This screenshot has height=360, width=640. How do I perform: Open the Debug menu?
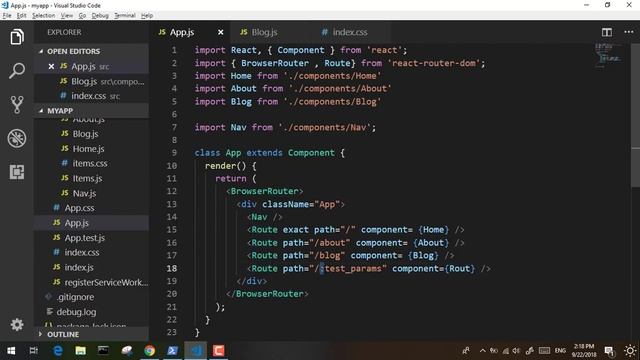(100, 16)
